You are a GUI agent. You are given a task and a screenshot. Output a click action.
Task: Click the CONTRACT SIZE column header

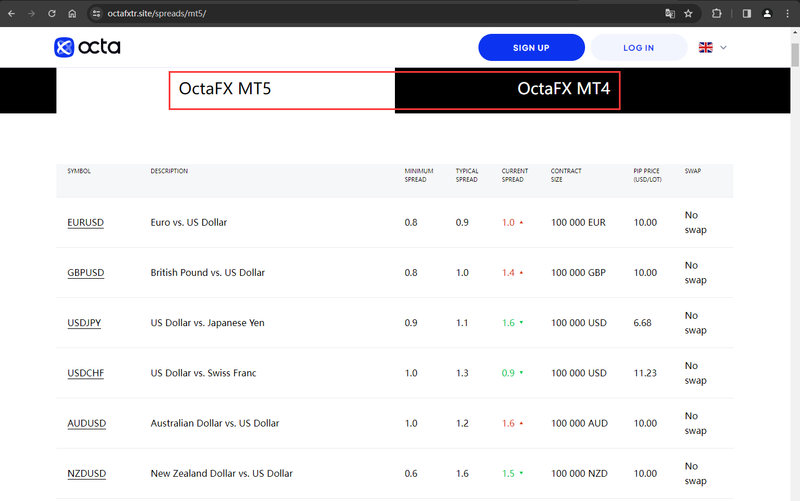pos(566,175)
